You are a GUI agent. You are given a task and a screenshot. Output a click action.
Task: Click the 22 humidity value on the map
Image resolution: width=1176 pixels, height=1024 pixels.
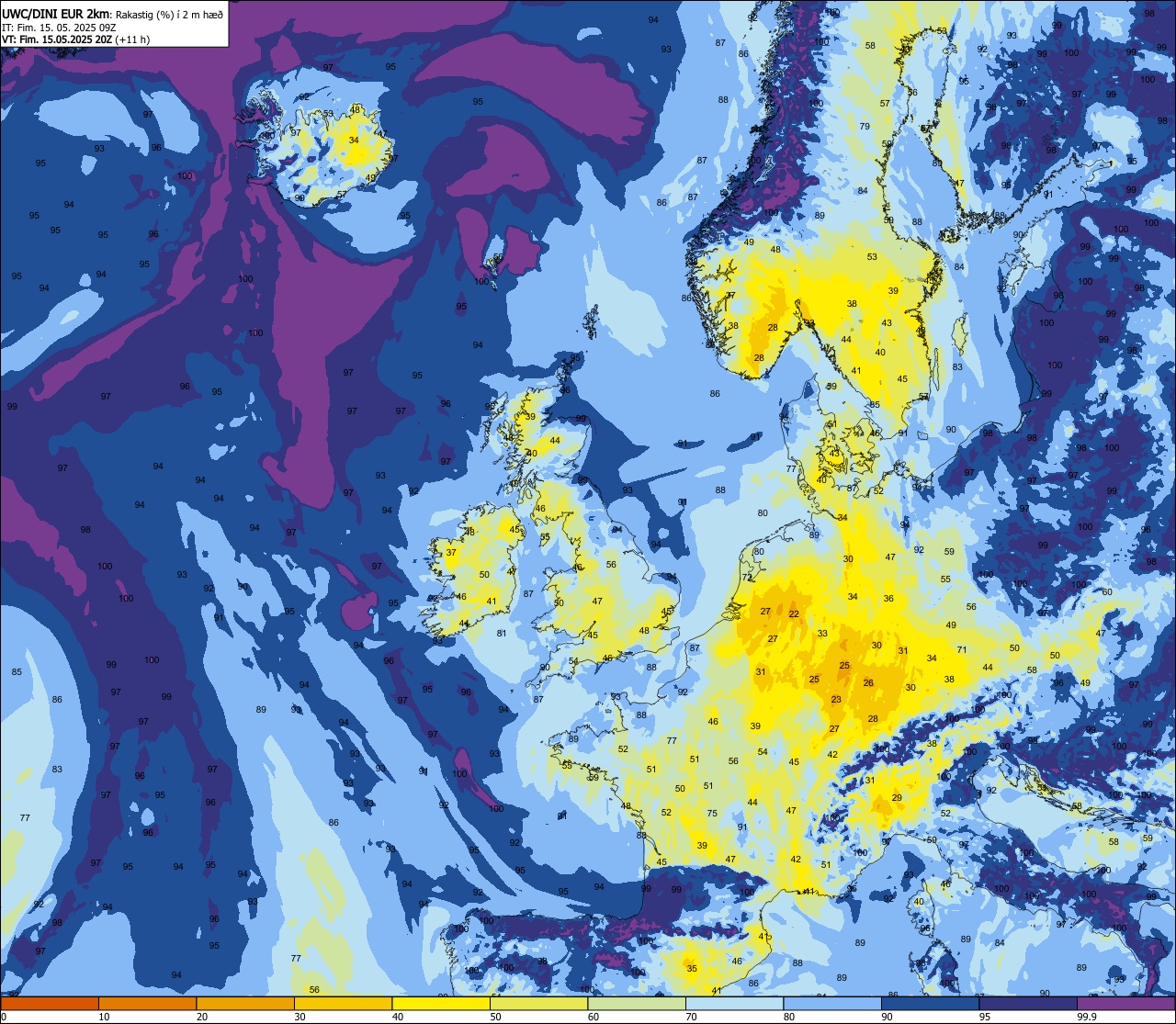point(794,614)
